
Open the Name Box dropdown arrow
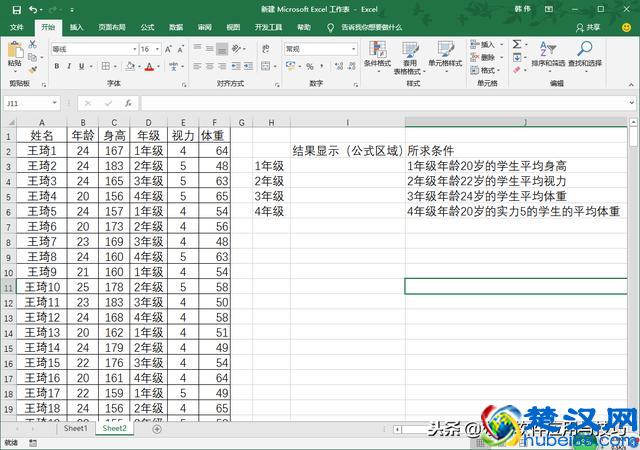[55, 103]
